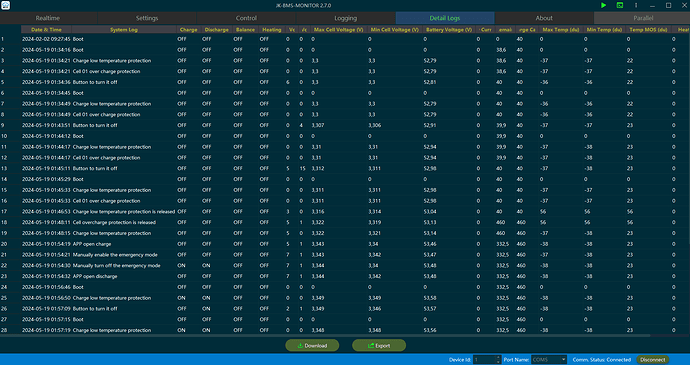Select row 17 'Charge low temperature protection is released'
The image size is (690, 365).
pyautogui.click(x=345, y=212)
